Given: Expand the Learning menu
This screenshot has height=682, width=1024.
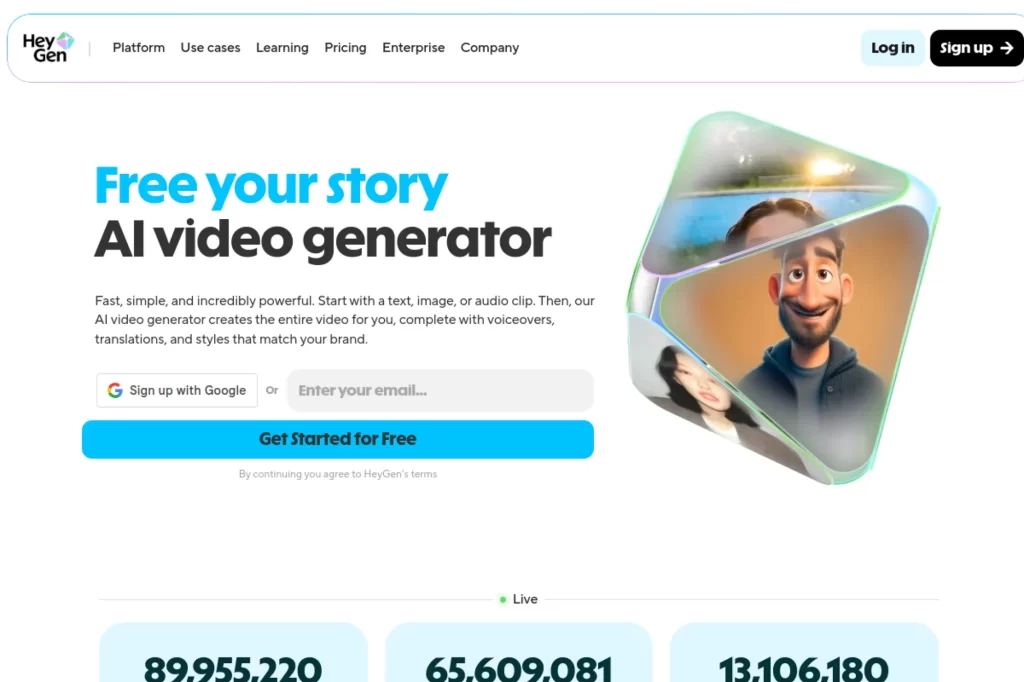Looking at the screenshot, I should pos(282,48).
